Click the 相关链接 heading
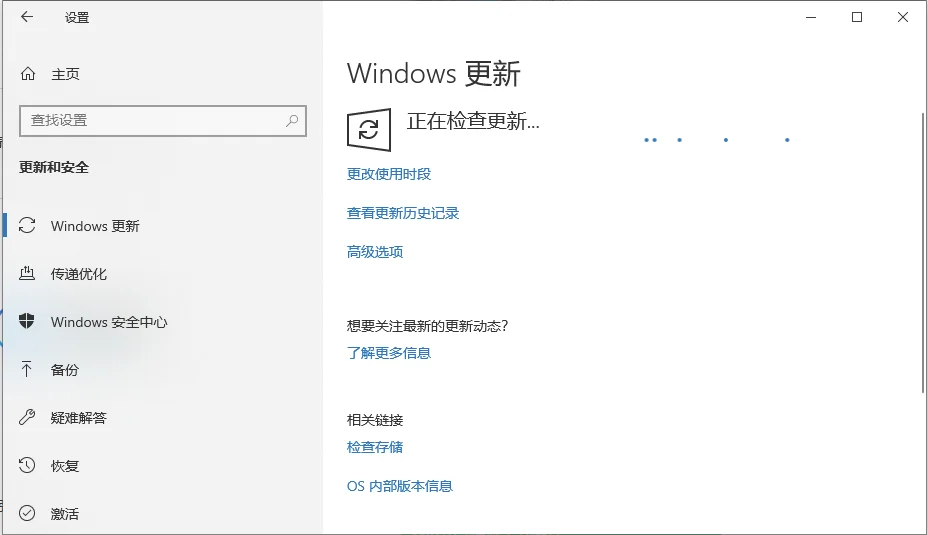 click(x=375, y=420)
